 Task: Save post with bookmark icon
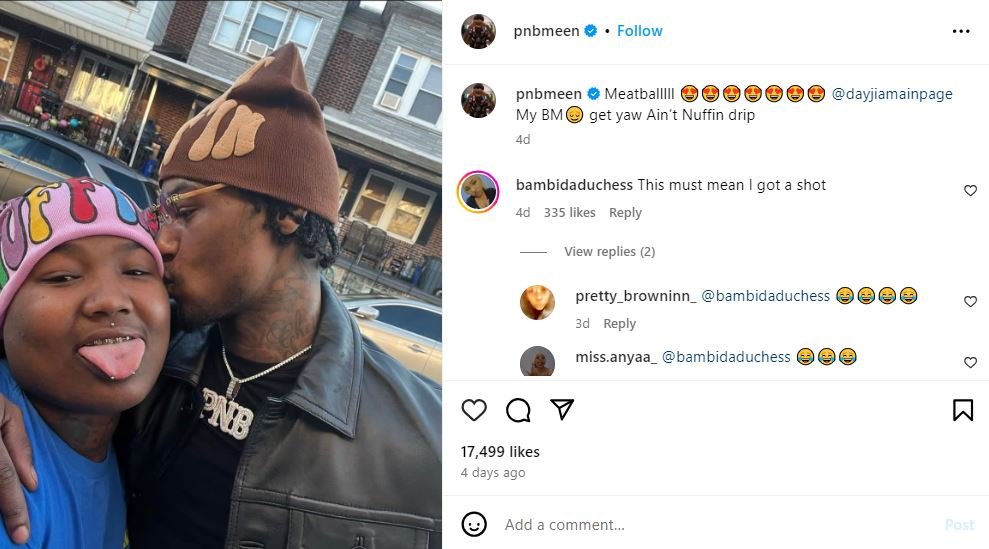[x=962, y=410]
